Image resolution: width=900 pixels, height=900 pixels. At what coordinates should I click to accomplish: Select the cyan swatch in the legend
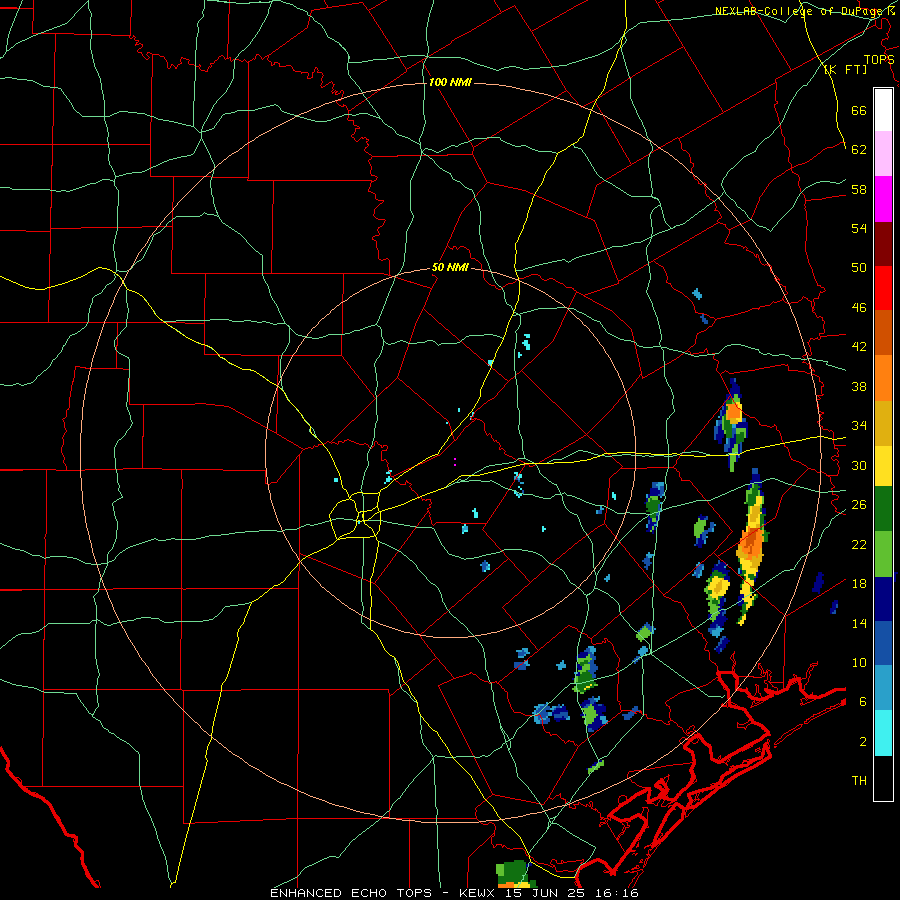883,733
